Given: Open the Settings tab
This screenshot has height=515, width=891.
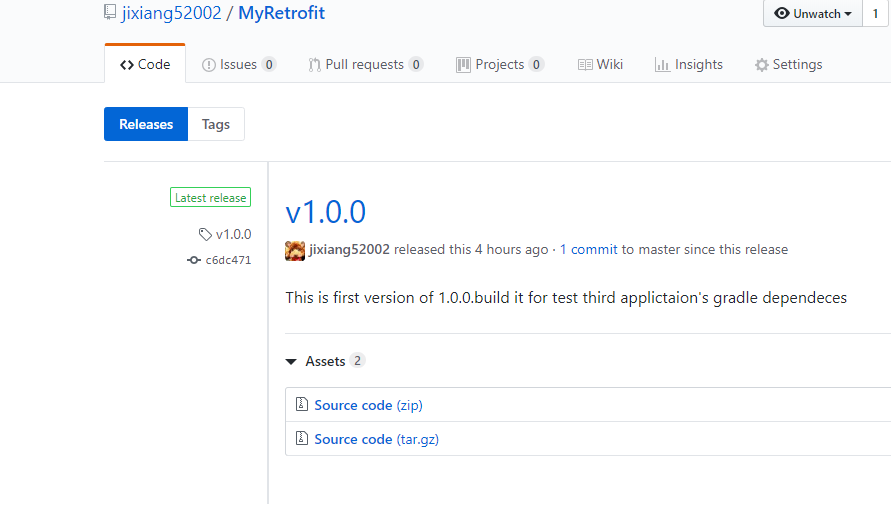Looking at the screenshot, I should point(788,64).
